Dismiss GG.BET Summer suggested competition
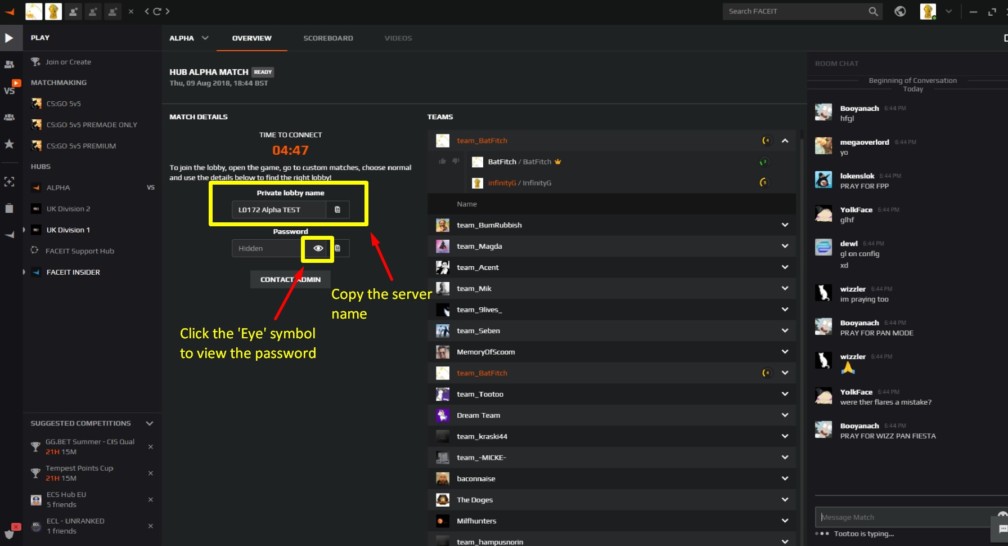Screen dimensions: 1008x546 (150, 446)
